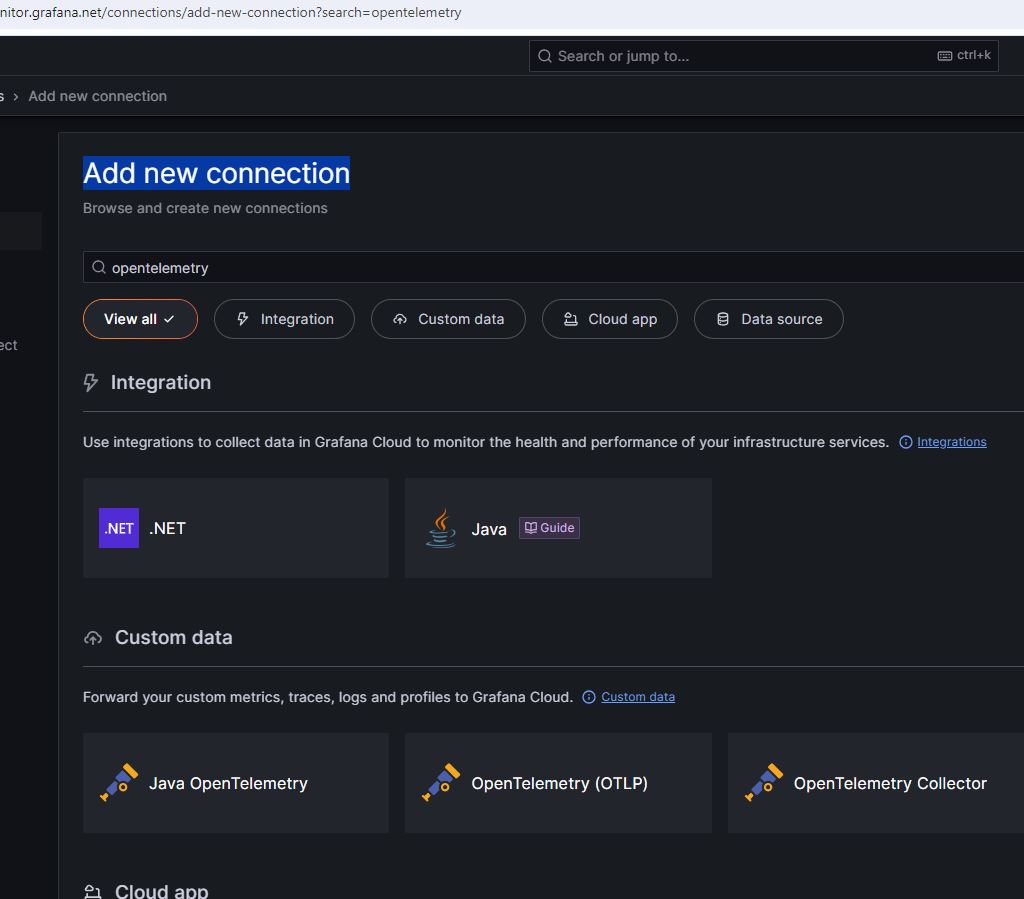1024x899 pixels.
Task: Click the cloud icon in Custom data filter
Action: coord(400,319)
